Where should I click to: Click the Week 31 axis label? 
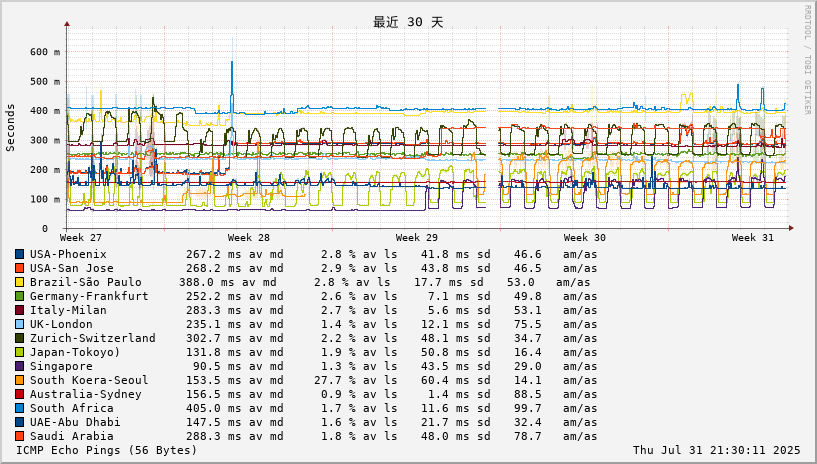pyautogui.click(x=752, y=238)
